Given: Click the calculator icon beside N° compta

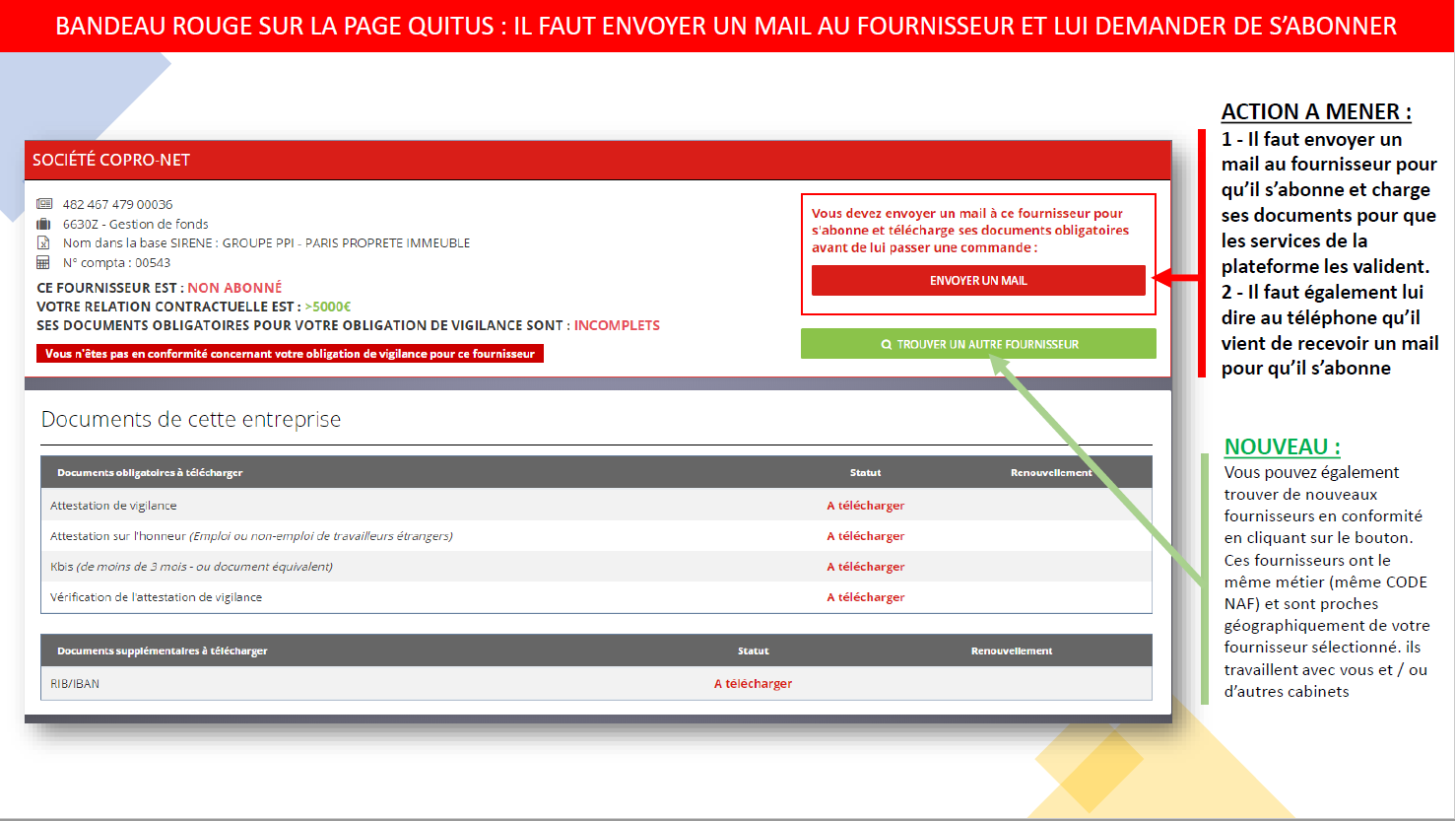Looking at the screenshot, I should click(x=43, y=262).
